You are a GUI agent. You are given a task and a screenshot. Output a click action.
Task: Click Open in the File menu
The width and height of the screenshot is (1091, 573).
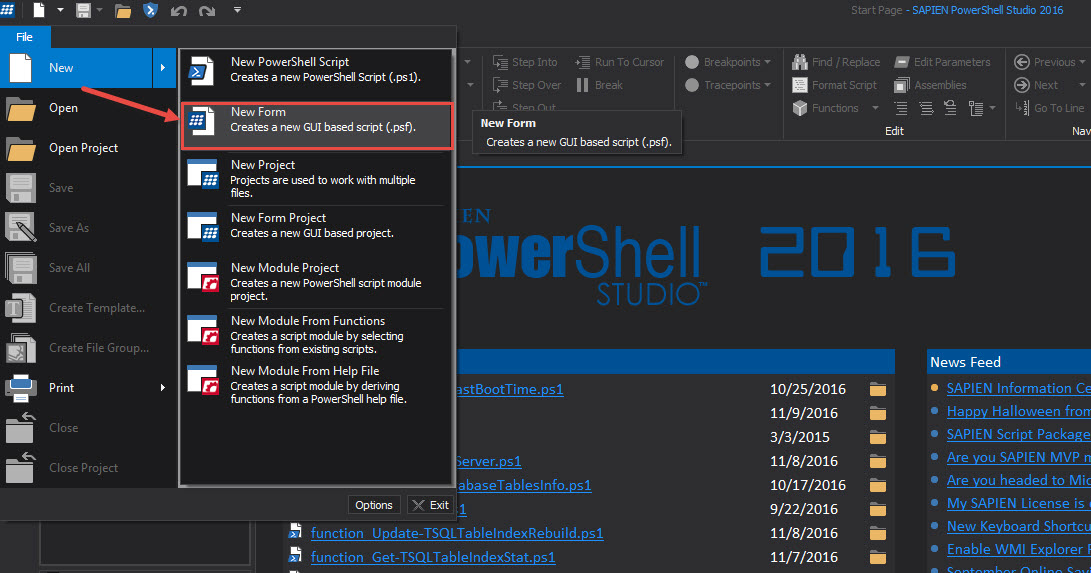63,108
